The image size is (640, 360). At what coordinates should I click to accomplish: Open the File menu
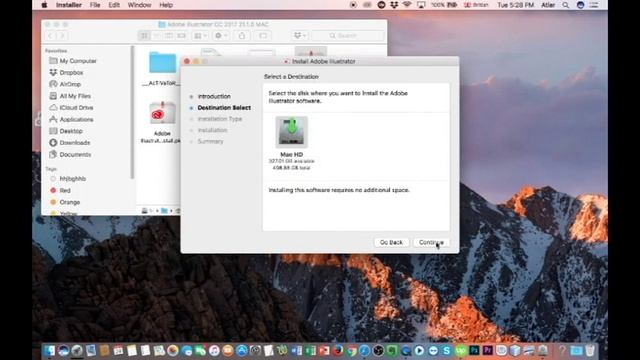(x=95, y=5)
